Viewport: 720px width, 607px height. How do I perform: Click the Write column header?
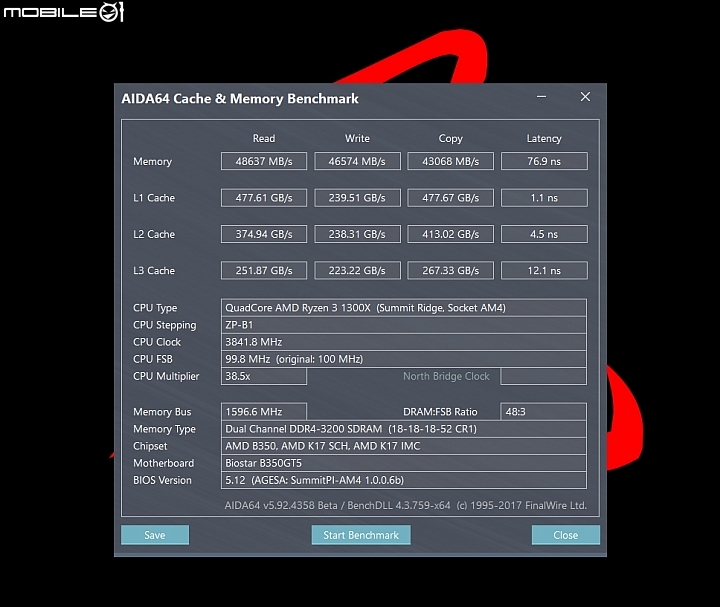(x=357, y=138)
